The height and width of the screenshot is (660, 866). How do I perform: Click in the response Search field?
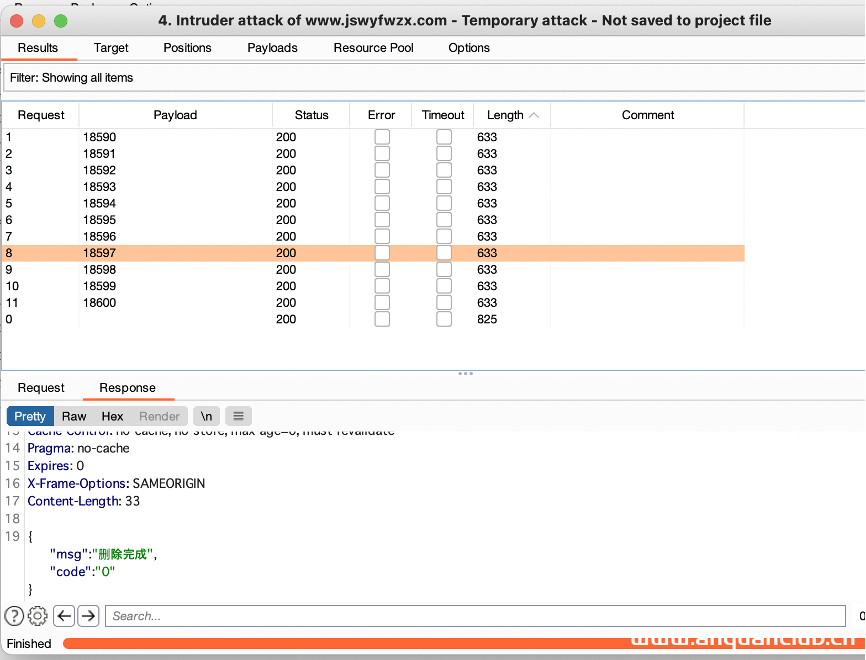[475, 615]
